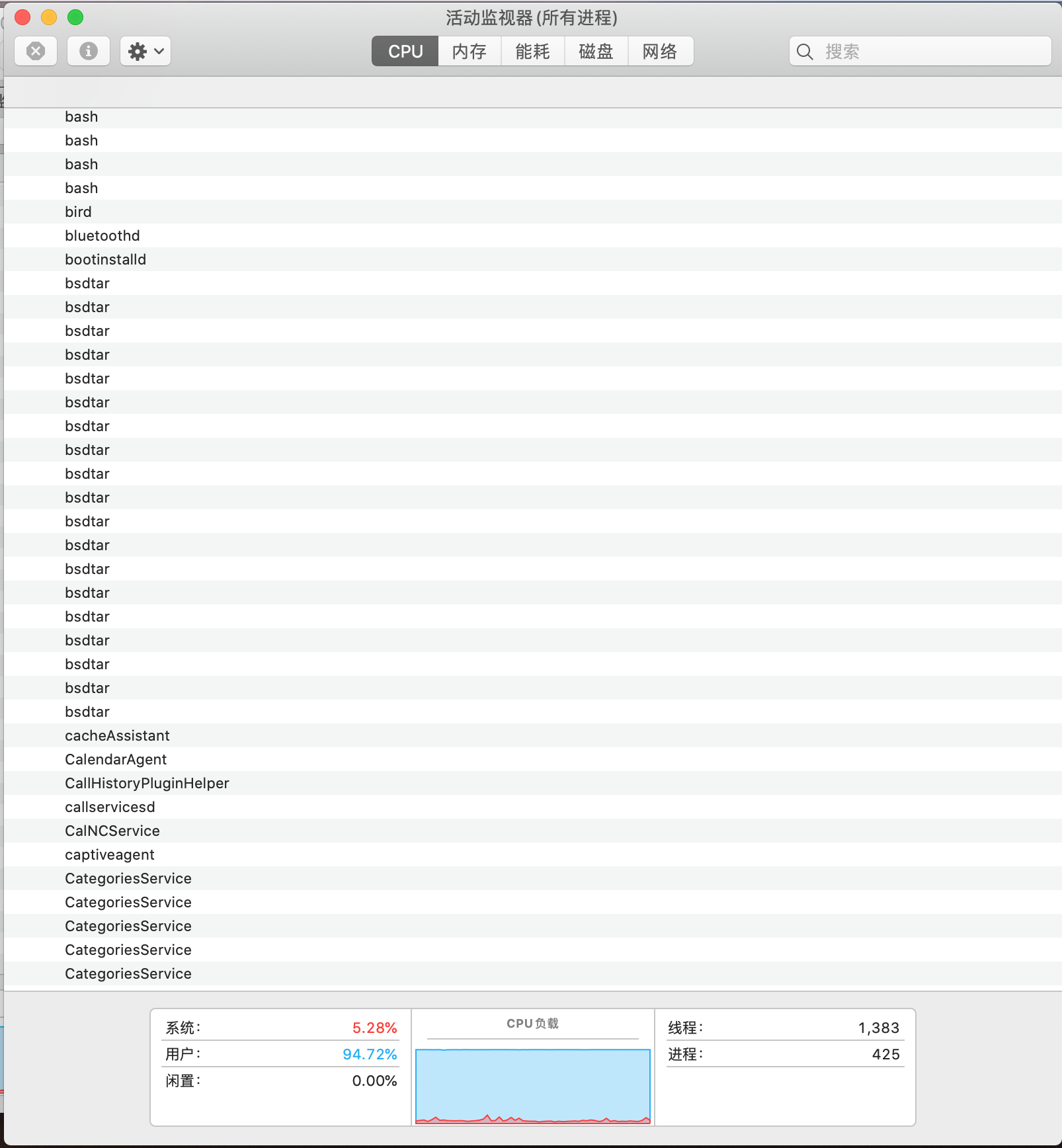The height and width of the screenshot is (1148, 1062).
Task: Click the CPU 负载 graph
Action: pyautogui.click(x=533, y=1085)
